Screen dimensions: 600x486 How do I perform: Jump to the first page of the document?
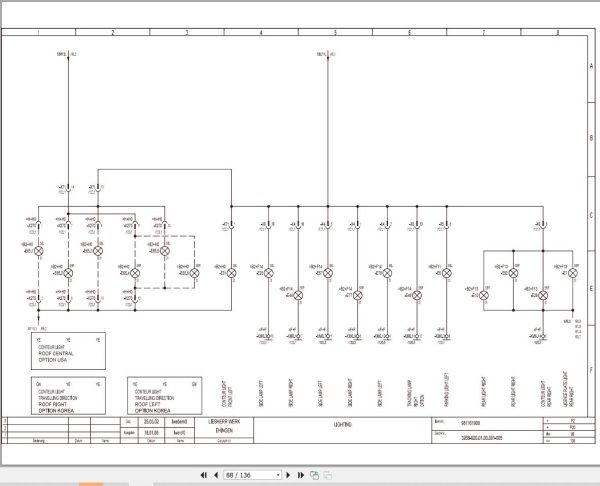pyautogui.click(x=204, y=475)
